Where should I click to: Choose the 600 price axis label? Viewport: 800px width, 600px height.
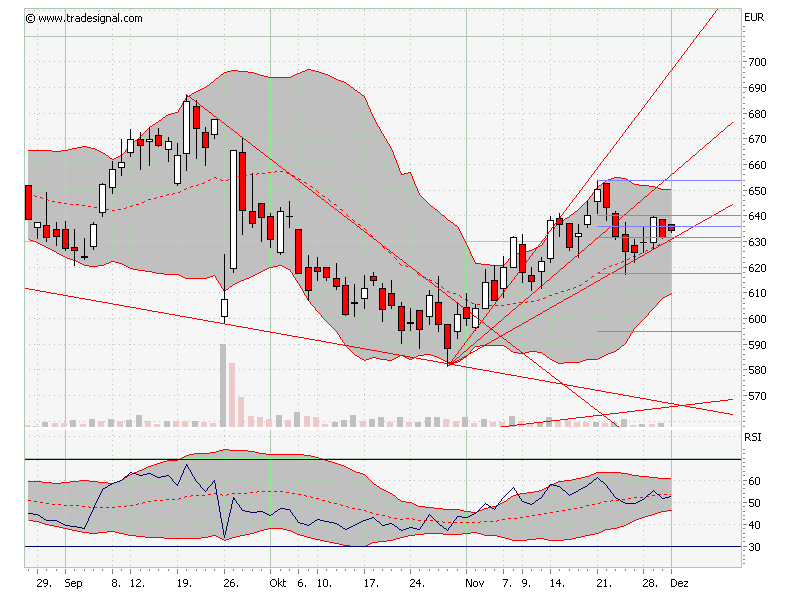click(x=757, y=319)
